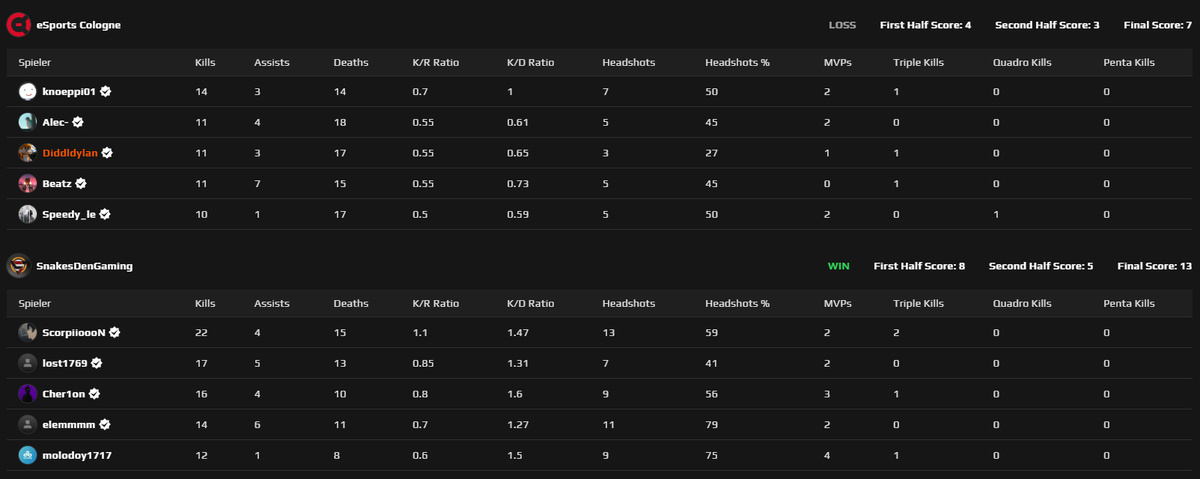Click the LOSS result label
1200x479 pixels.
pyautogui.click(x=843, y=25)
